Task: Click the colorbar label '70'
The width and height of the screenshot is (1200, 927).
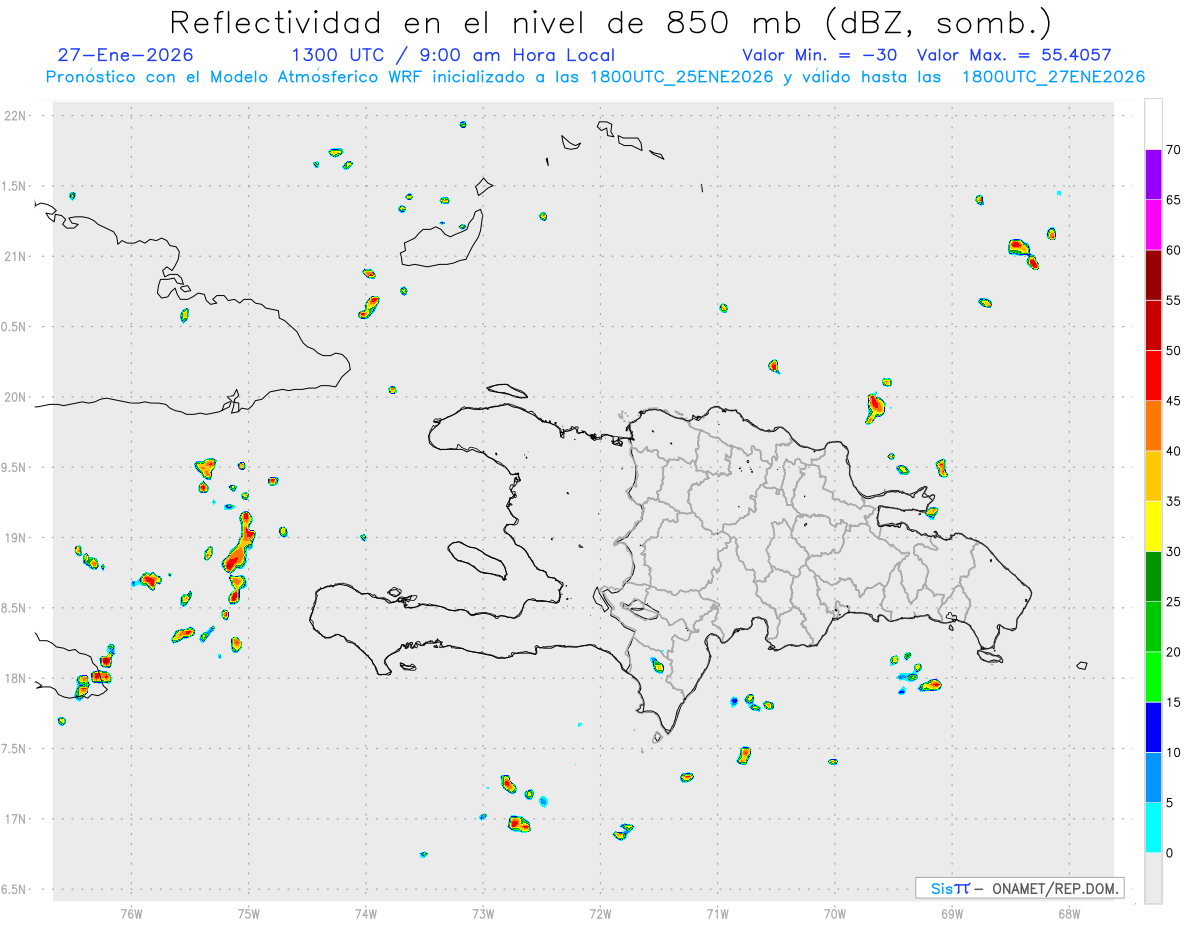Action: point(1174,150)
